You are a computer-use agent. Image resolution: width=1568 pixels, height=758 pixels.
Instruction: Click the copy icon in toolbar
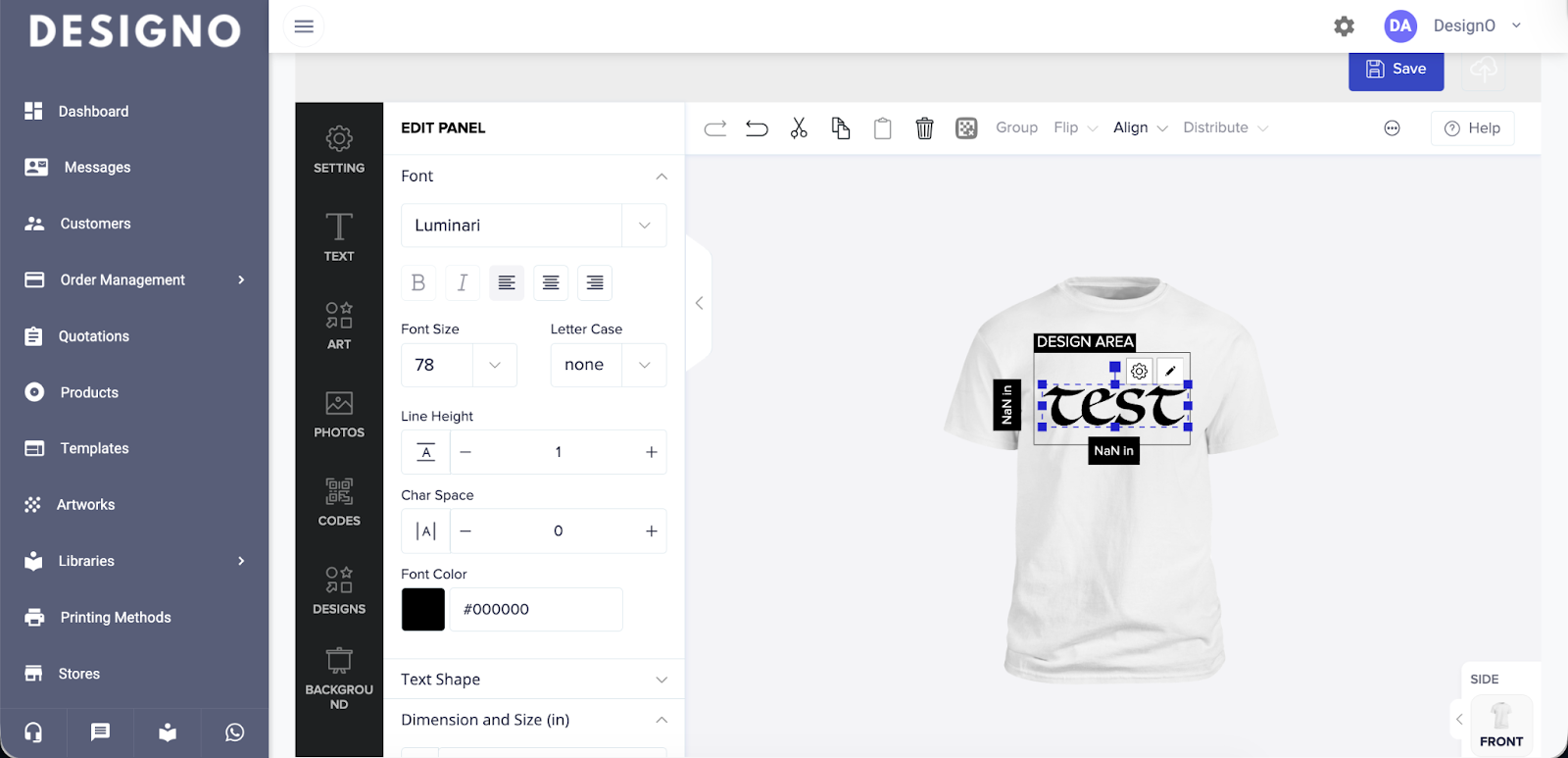pos(840,128)
